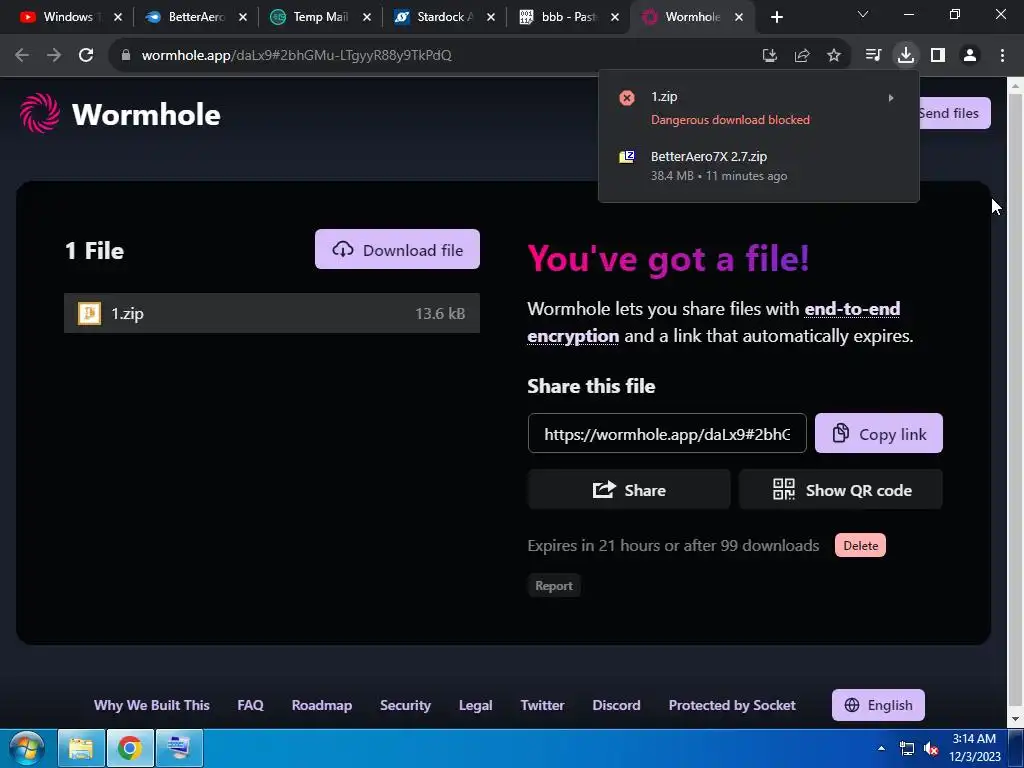The width and height of the screenshot is (1024, 768).
Task: Click the Copy link button
Action: 878,434
